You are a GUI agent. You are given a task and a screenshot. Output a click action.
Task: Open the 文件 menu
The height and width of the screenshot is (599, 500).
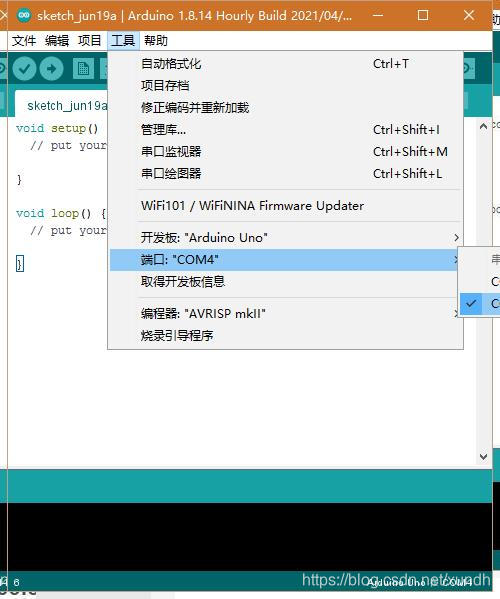(x=24, y=40)
